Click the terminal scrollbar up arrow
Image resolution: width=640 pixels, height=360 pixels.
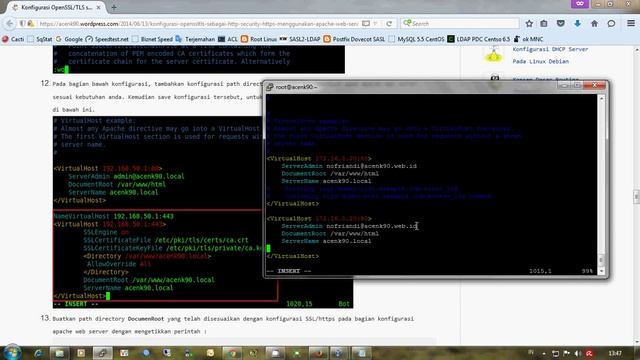[x=601, y=98]
